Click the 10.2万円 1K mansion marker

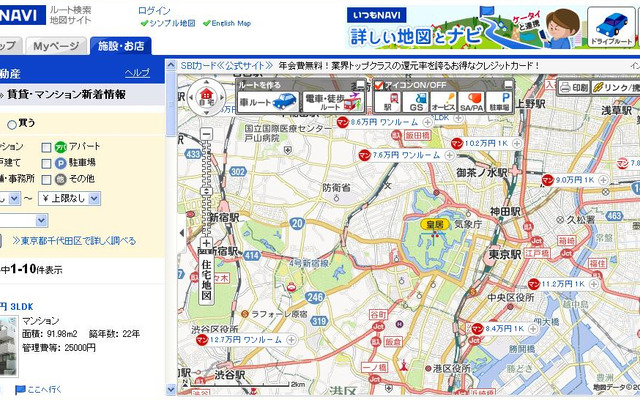tap(457, 144)
